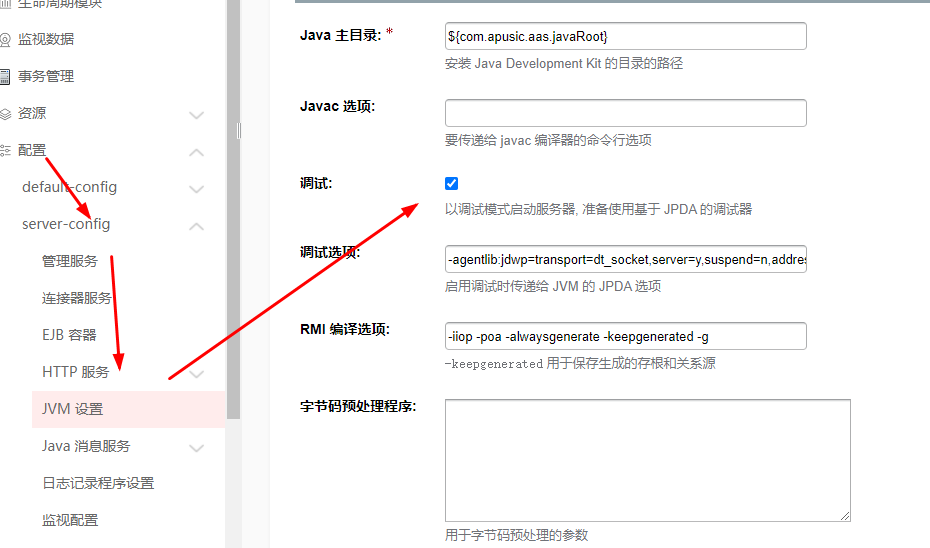This screenshot has height=548, width=930.
Task: Expand the Java 消息服务 chevron
Action: click(x=196, y=448)
